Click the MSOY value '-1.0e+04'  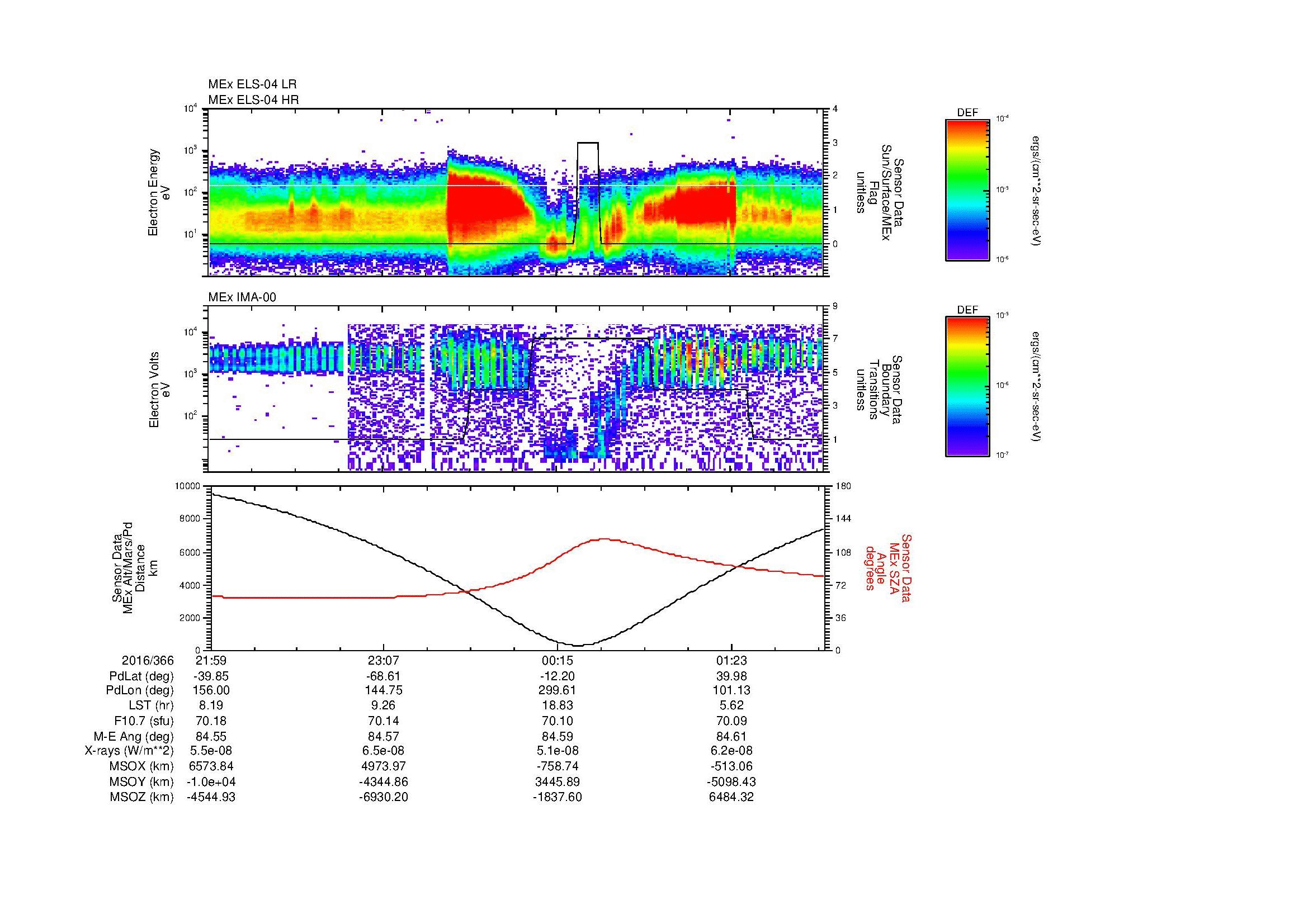pyautogui.click(x=211, y=781)
